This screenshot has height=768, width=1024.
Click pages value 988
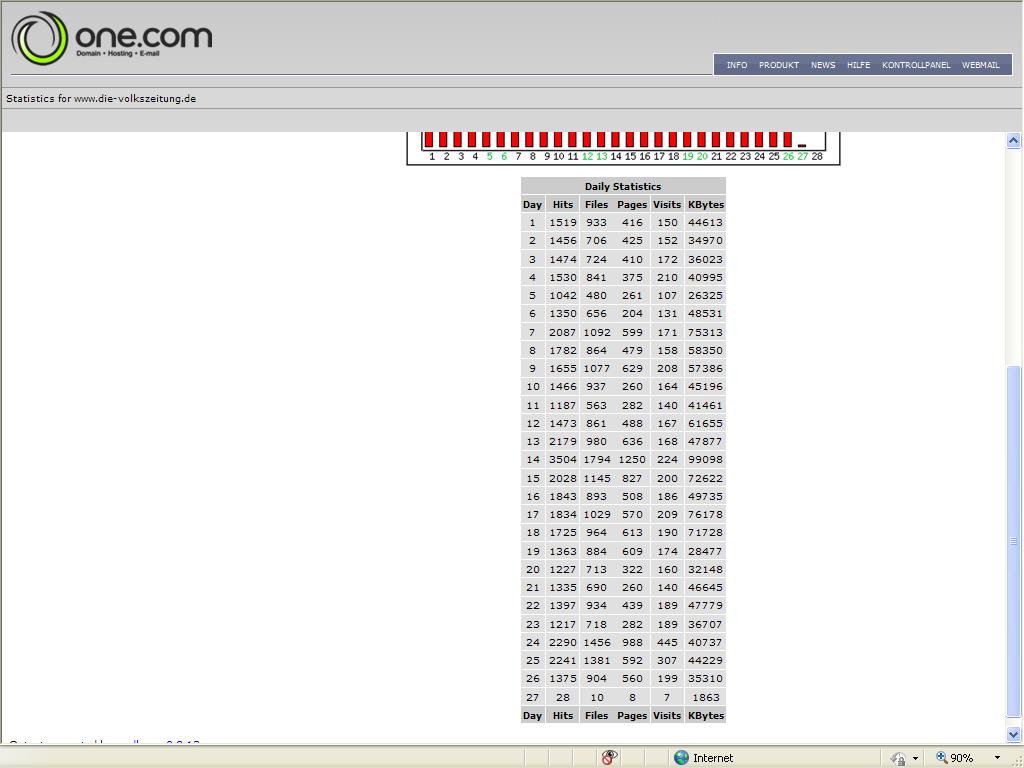point(632,642)
